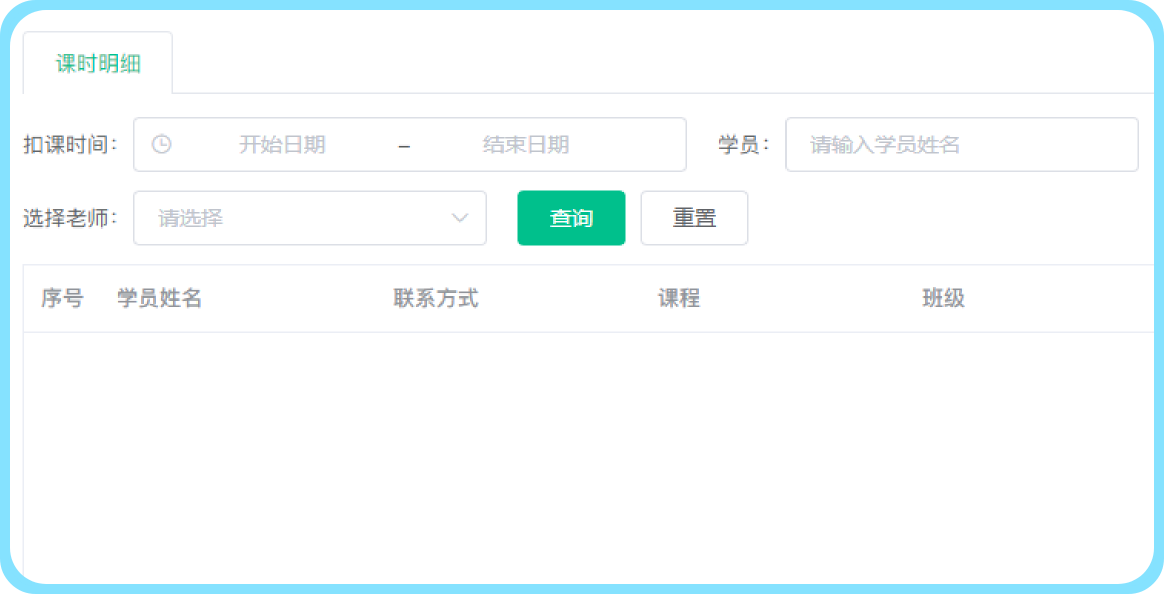Select the 序号 column header
The image size is (1164, 594).
coord(62,298)
